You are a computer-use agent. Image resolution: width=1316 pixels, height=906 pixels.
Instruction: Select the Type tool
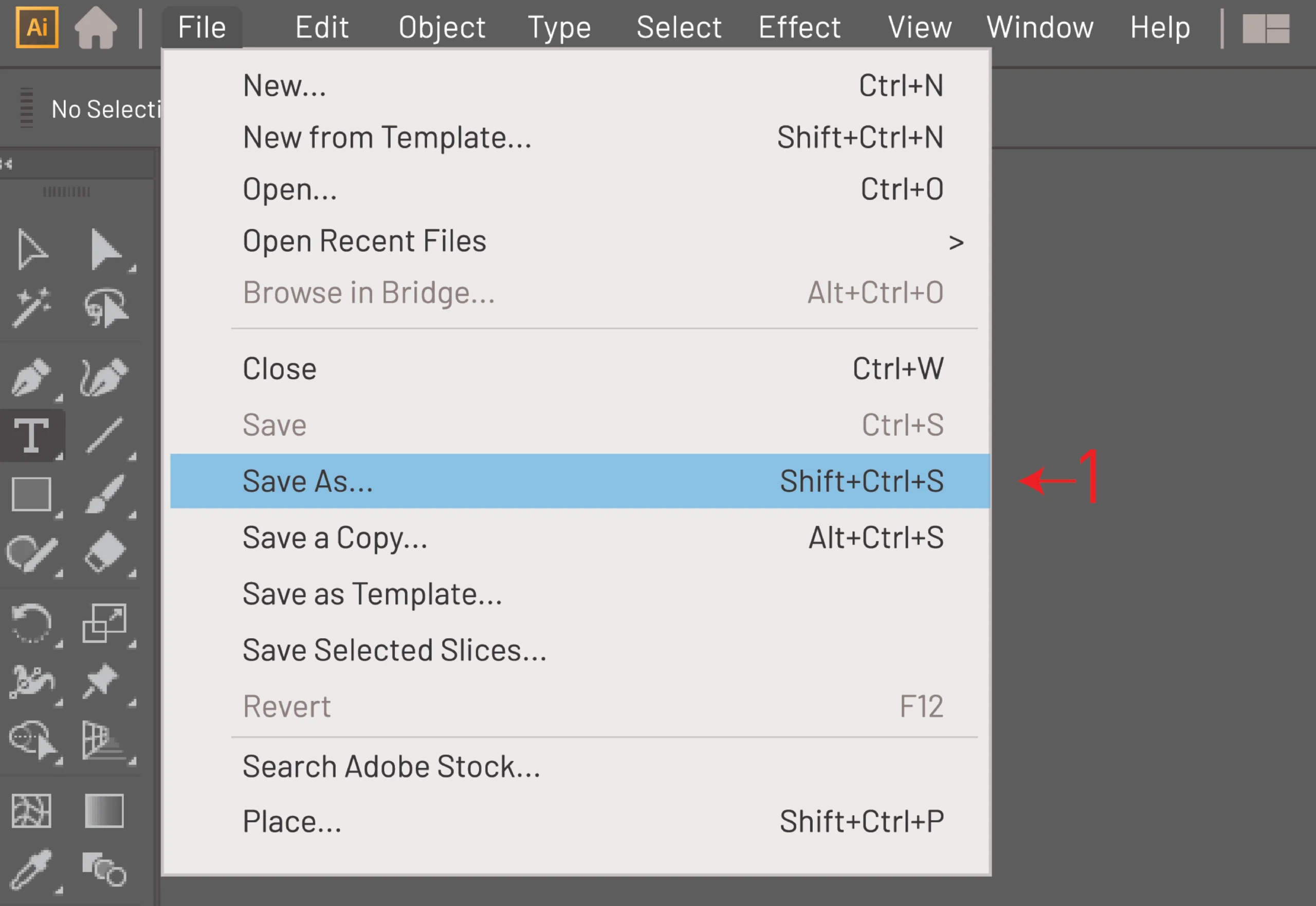32,435
